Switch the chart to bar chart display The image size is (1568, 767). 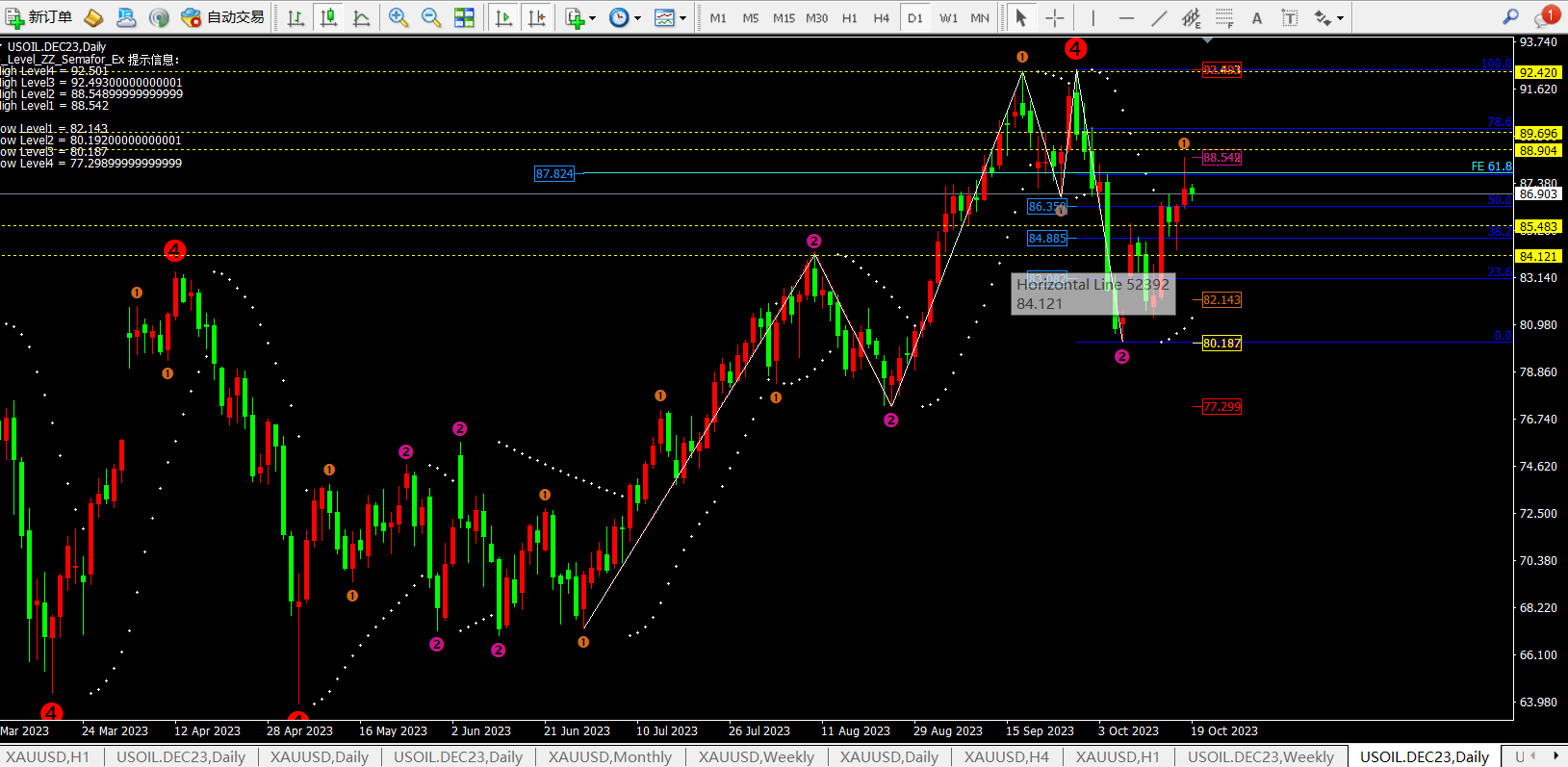pyautogui.click(x=296, y=17)
